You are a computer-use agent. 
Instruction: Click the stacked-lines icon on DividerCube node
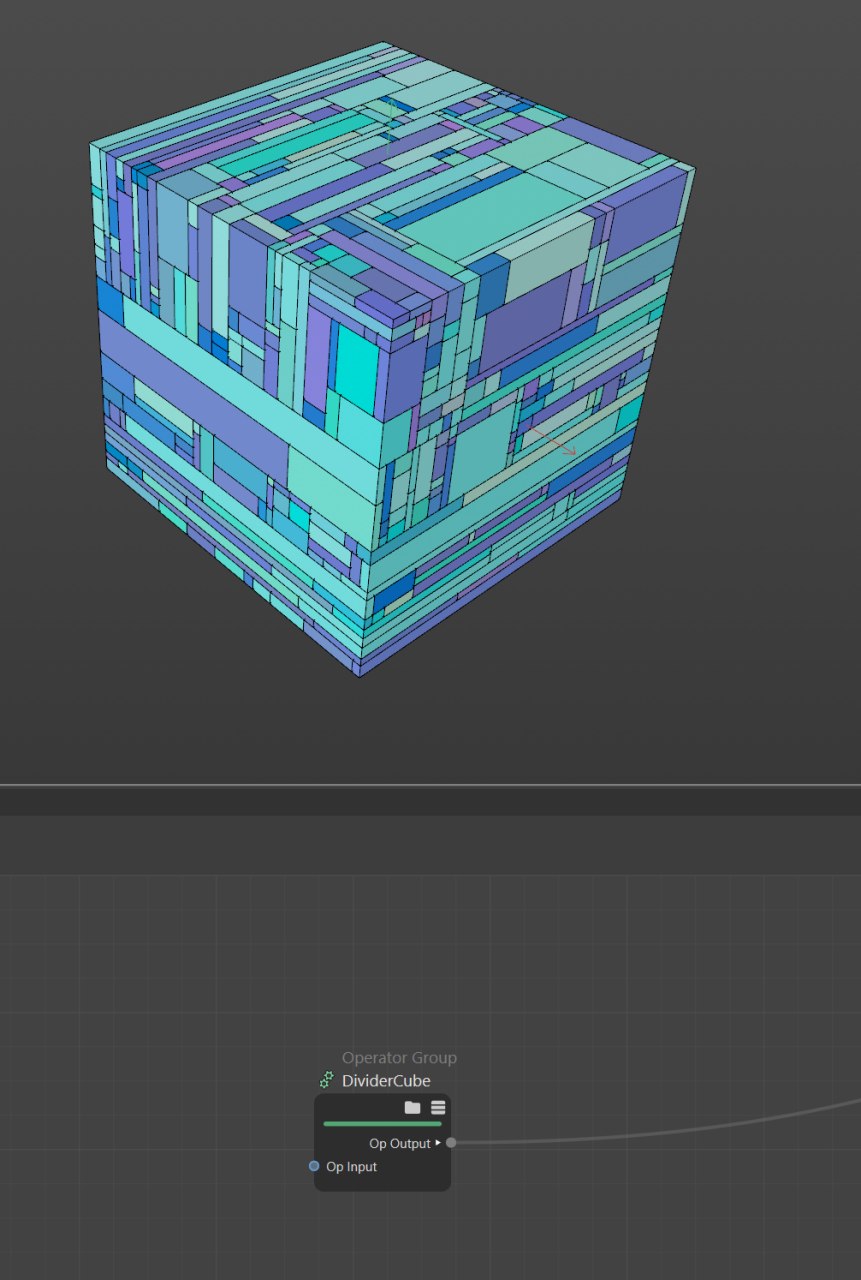(x=438, y=1107)
